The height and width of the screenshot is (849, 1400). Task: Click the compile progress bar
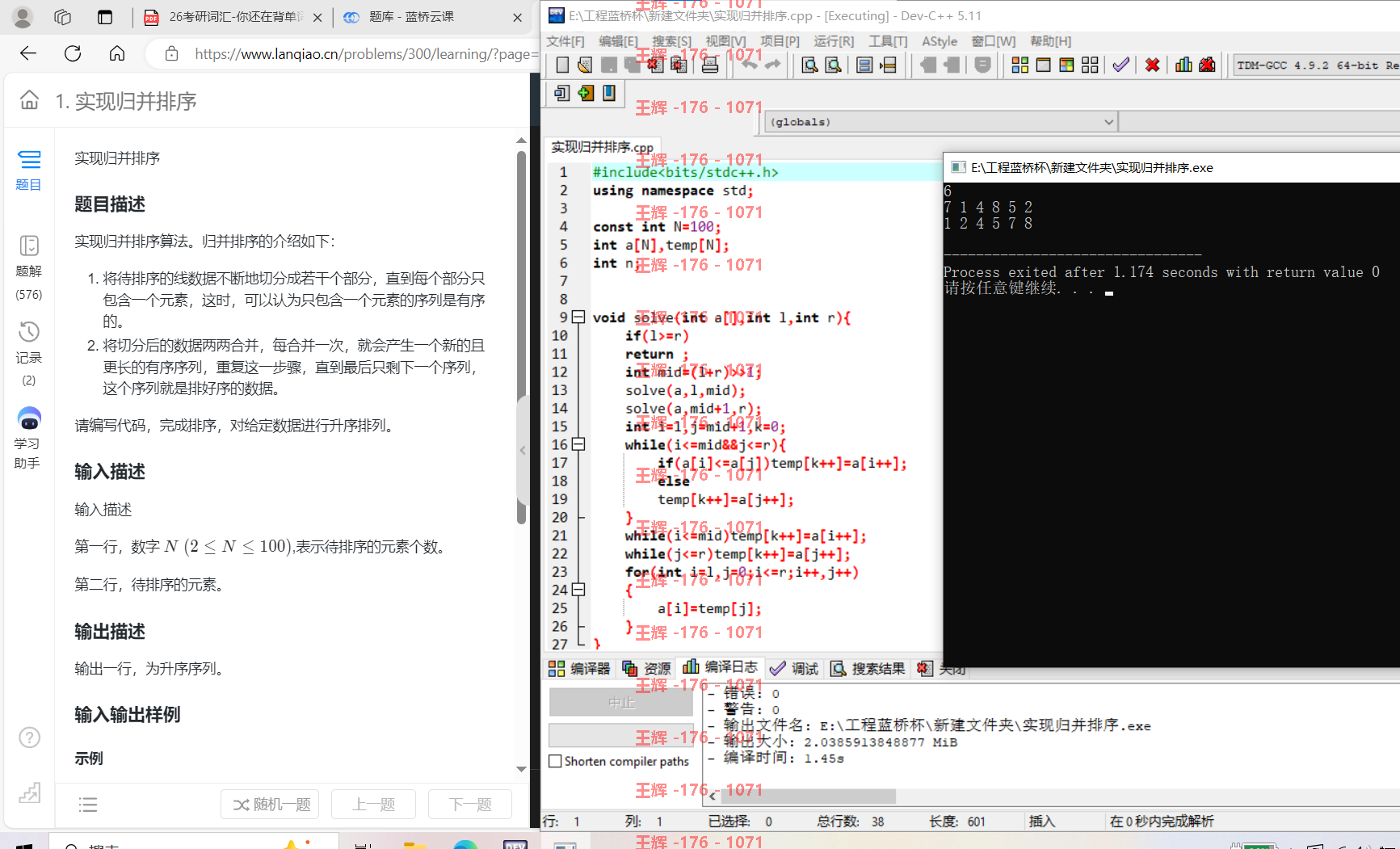point(621,735)
